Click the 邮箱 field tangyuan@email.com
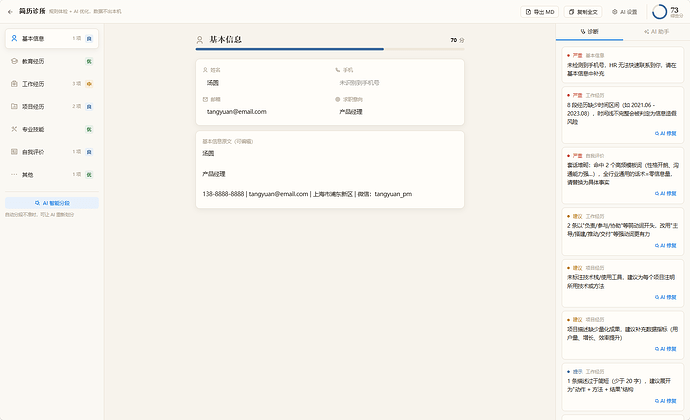 tap(264, 112)
